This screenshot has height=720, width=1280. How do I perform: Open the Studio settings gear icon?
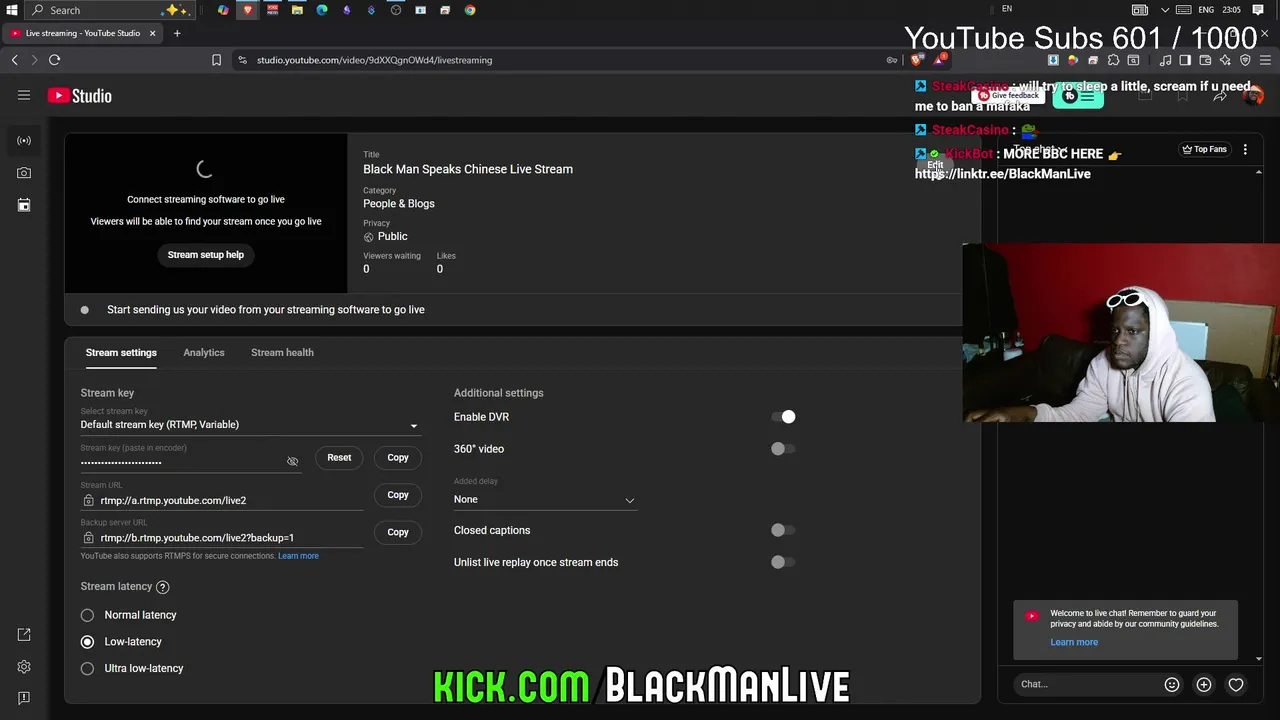(x=24, y=667)
